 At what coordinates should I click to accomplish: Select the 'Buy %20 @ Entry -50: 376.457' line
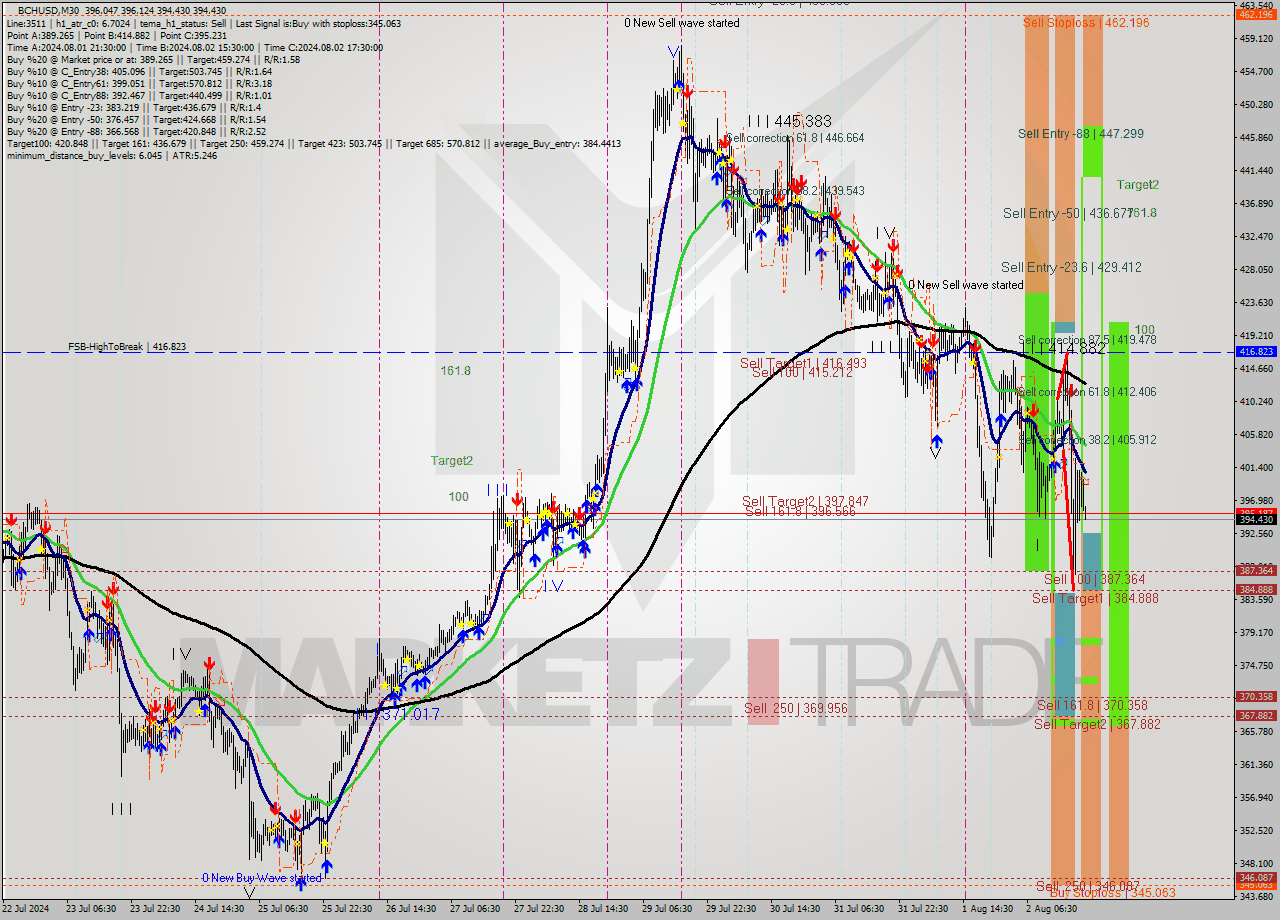tap(136, 119)
